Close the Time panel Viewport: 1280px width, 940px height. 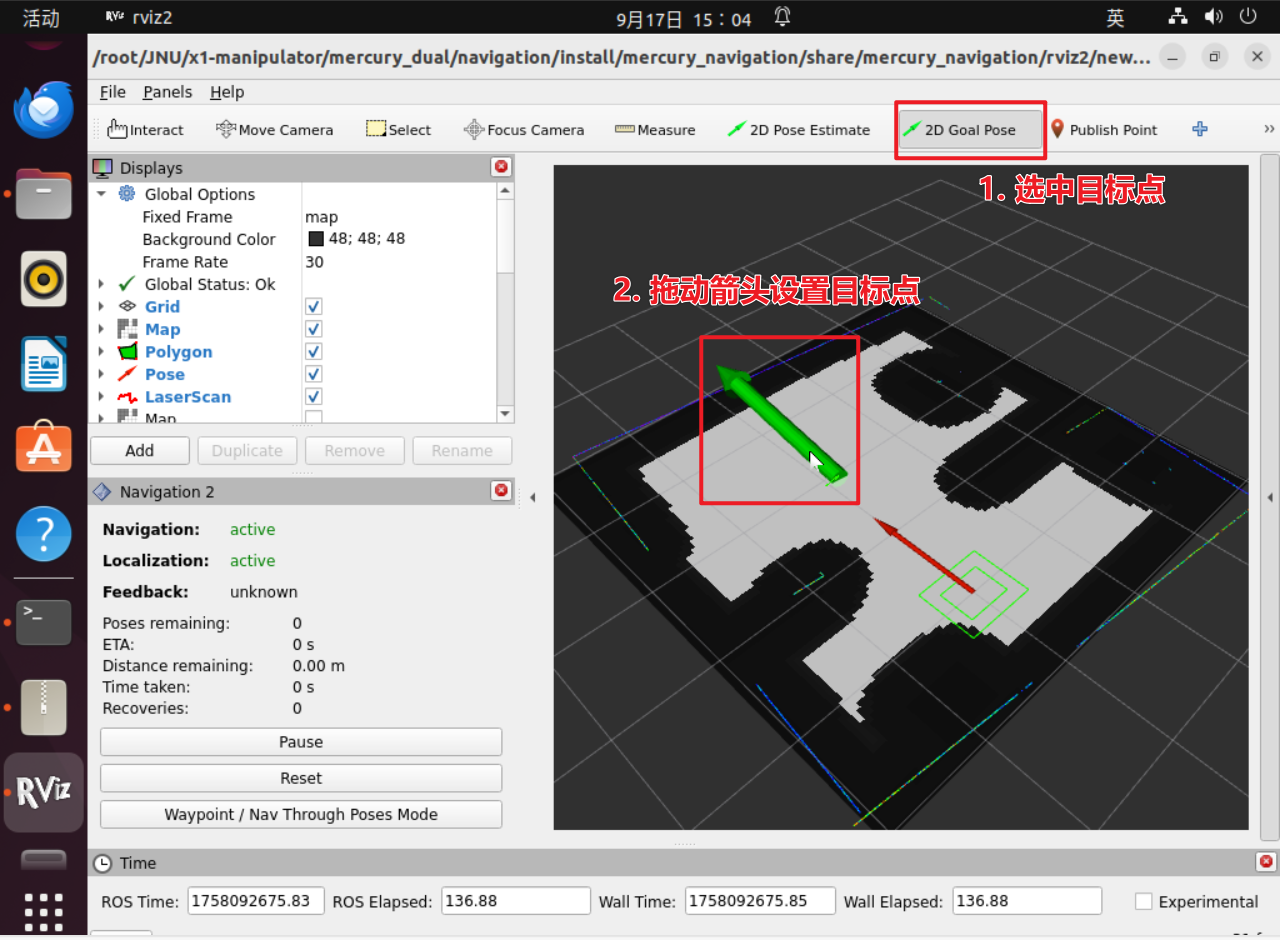pyautogui.click(x=1266, y=862)
